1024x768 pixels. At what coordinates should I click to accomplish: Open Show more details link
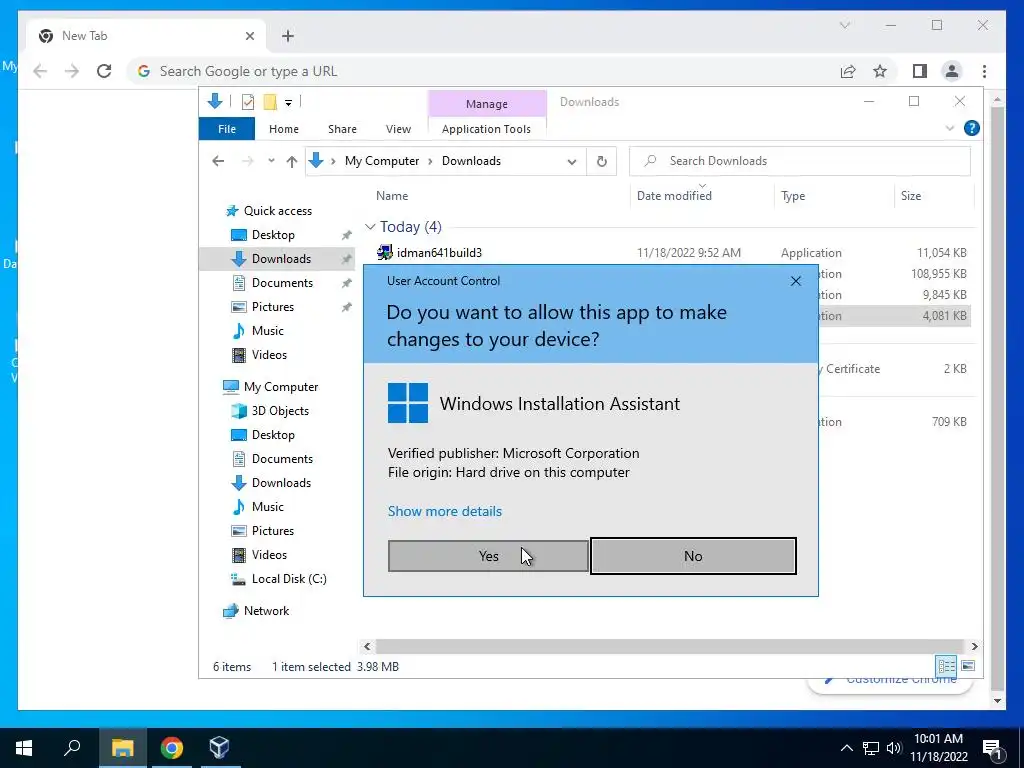[x=445, y=511]
